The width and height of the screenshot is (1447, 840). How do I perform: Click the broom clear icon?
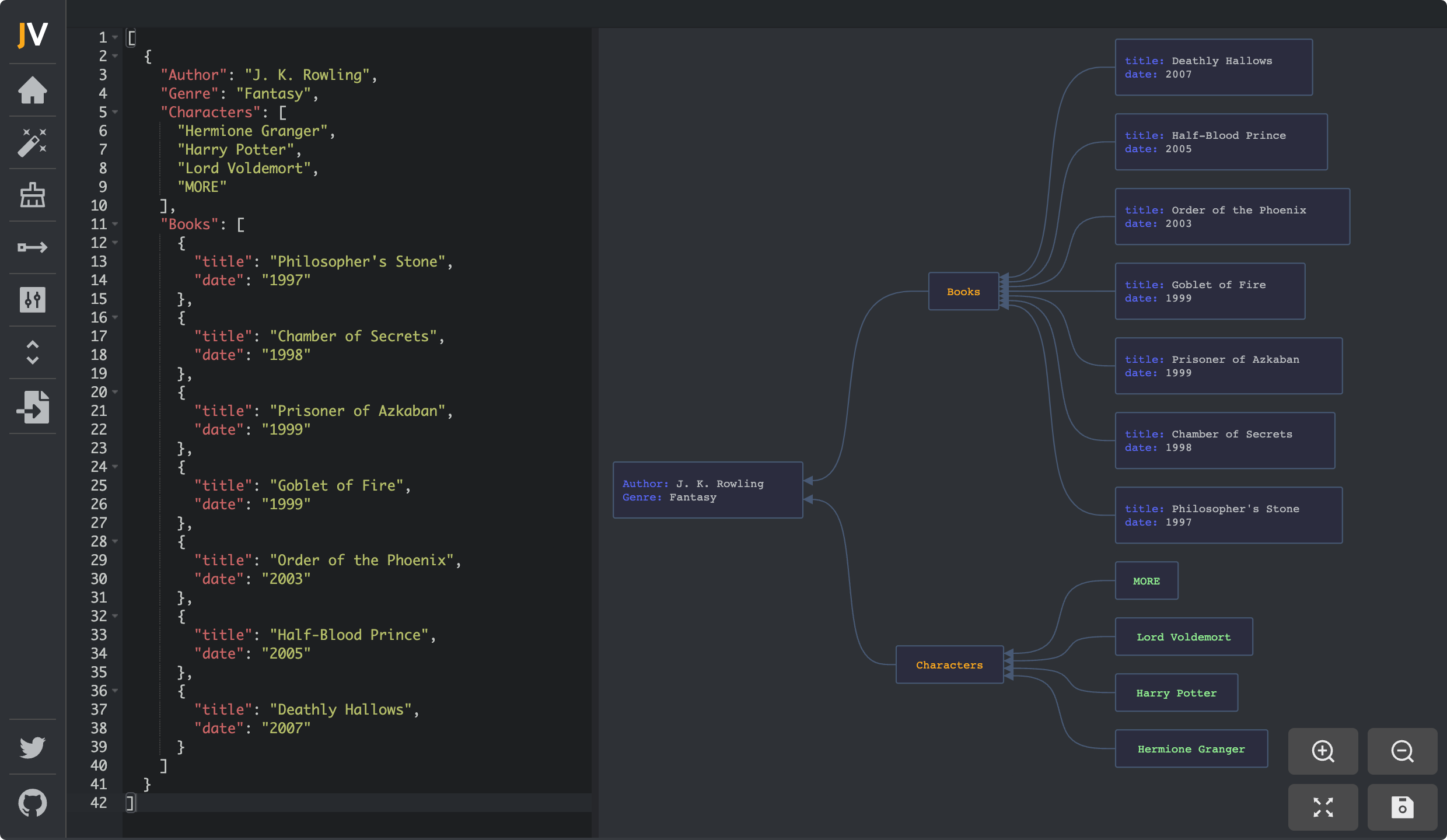click(x=33, y=195)
